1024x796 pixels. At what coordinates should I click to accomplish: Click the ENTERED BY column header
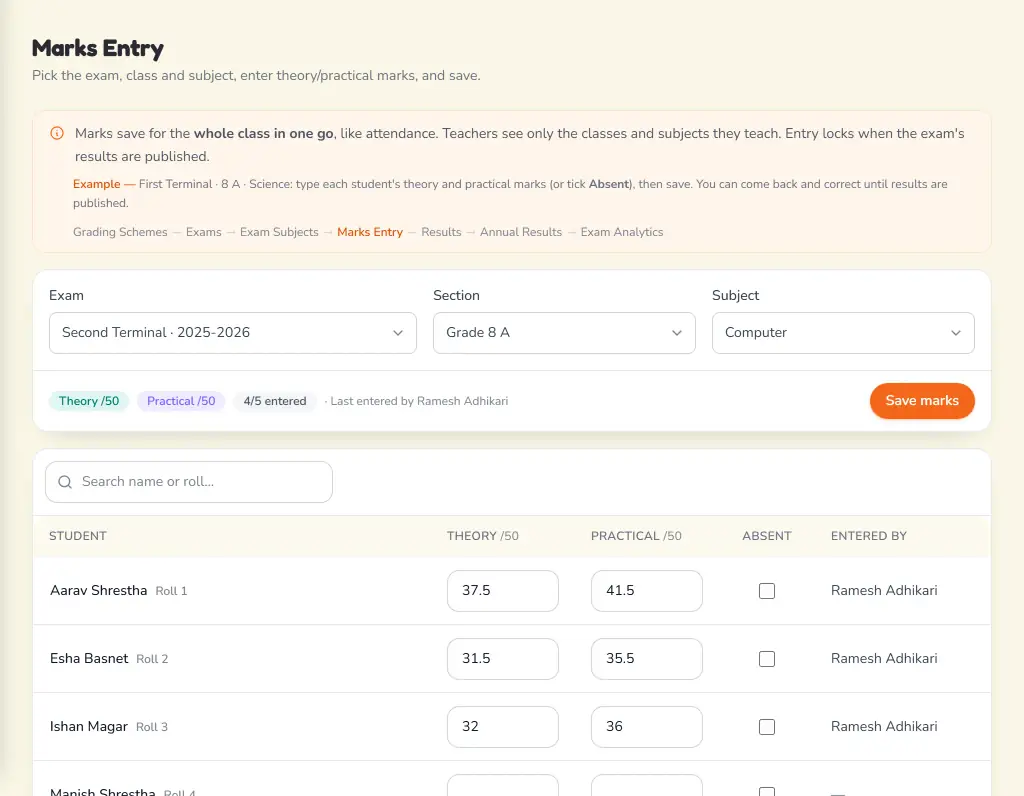point(869,536)
